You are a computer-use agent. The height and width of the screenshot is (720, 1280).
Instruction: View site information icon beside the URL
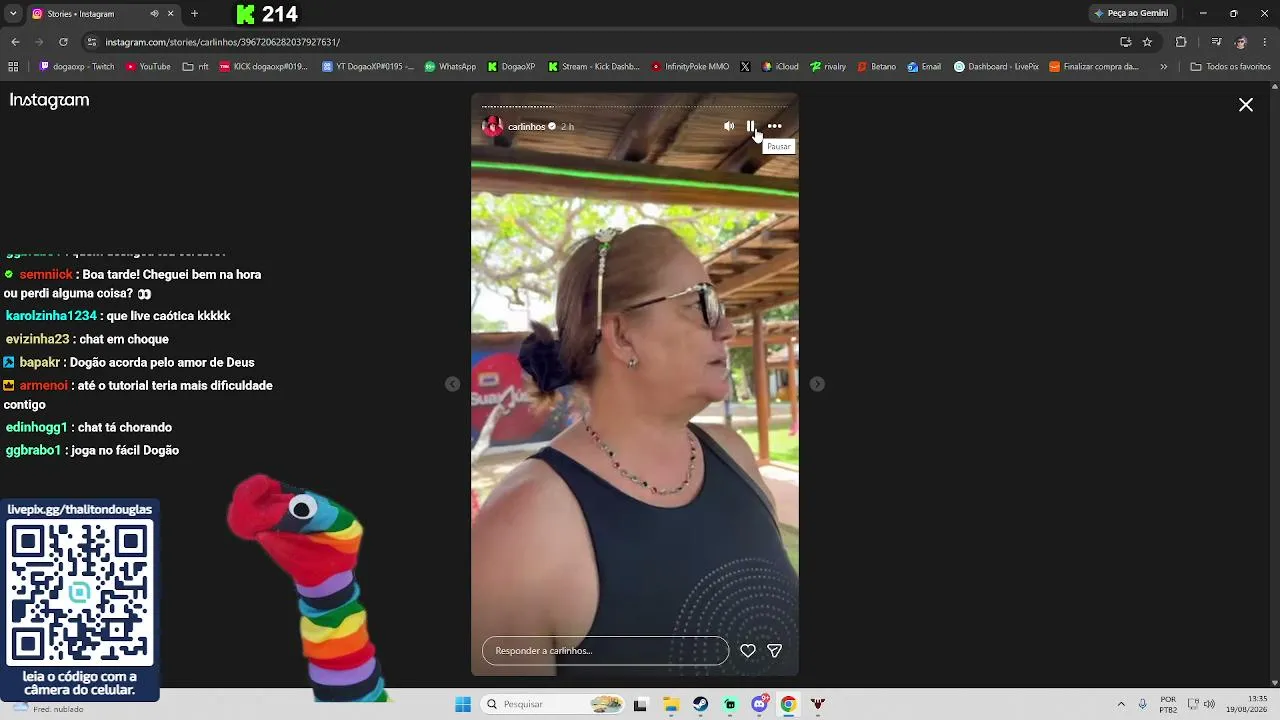pos(92,42)
